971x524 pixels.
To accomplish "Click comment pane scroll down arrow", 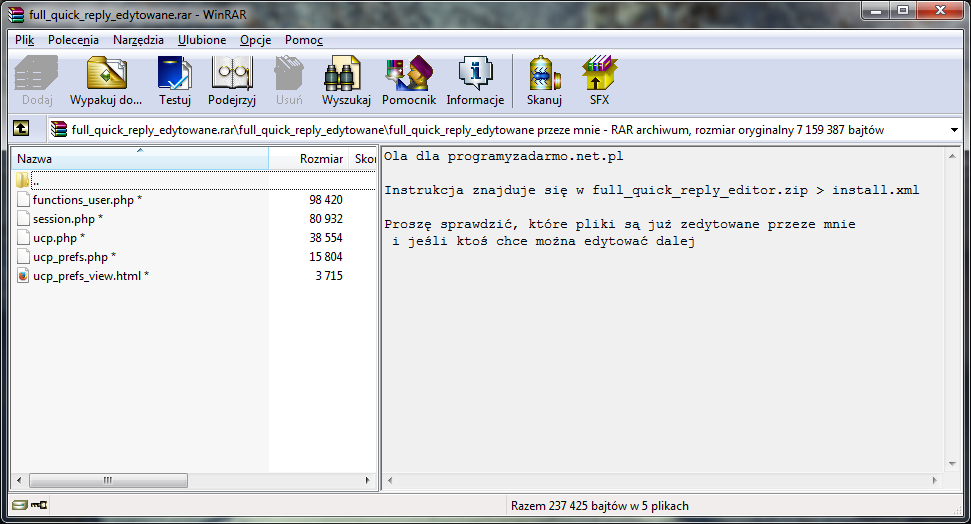I will [x=952, y=464].
